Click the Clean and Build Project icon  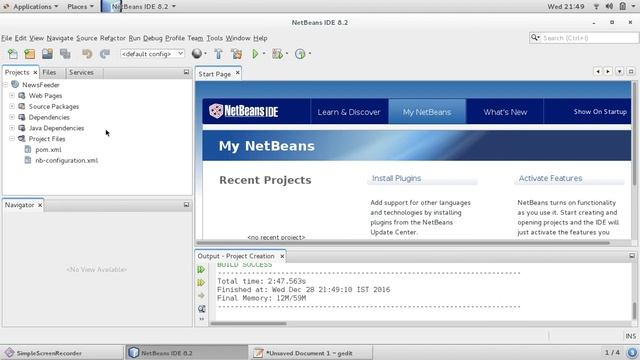(237, 53)
